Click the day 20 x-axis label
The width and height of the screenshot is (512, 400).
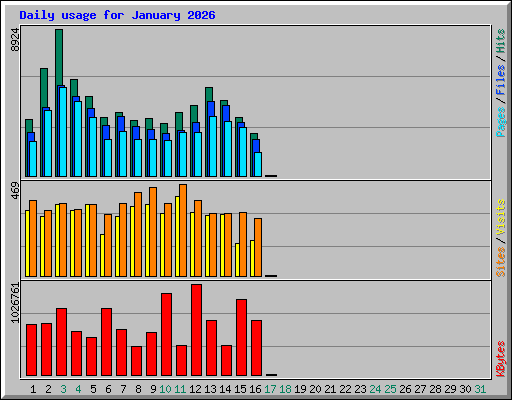315,389
